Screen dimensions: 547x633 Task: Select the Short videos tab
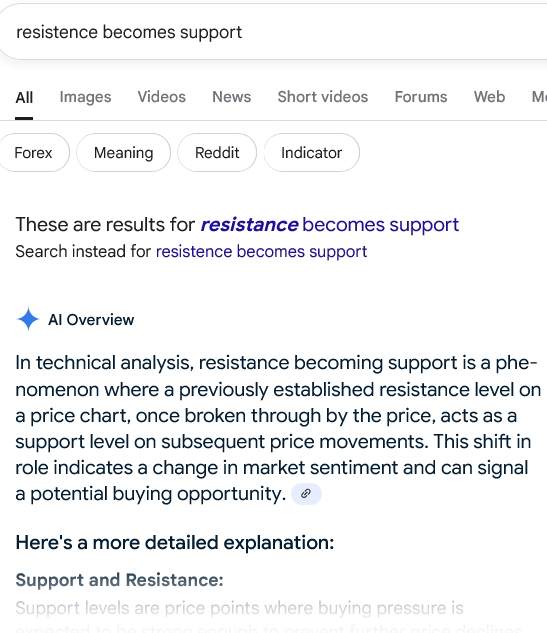[x=323, y=97]
